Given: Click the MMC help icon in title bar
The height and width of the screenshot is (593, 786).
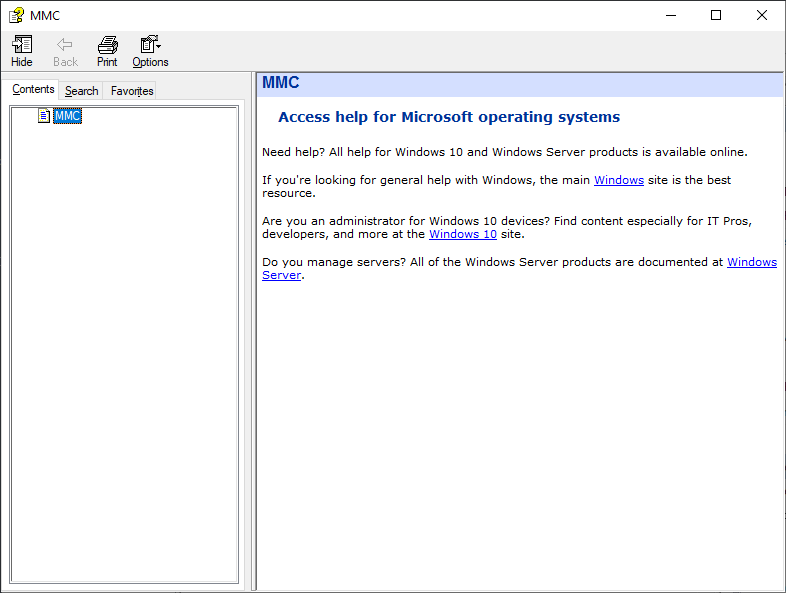Looking at the screenshot, I should (x=16, y=16).
